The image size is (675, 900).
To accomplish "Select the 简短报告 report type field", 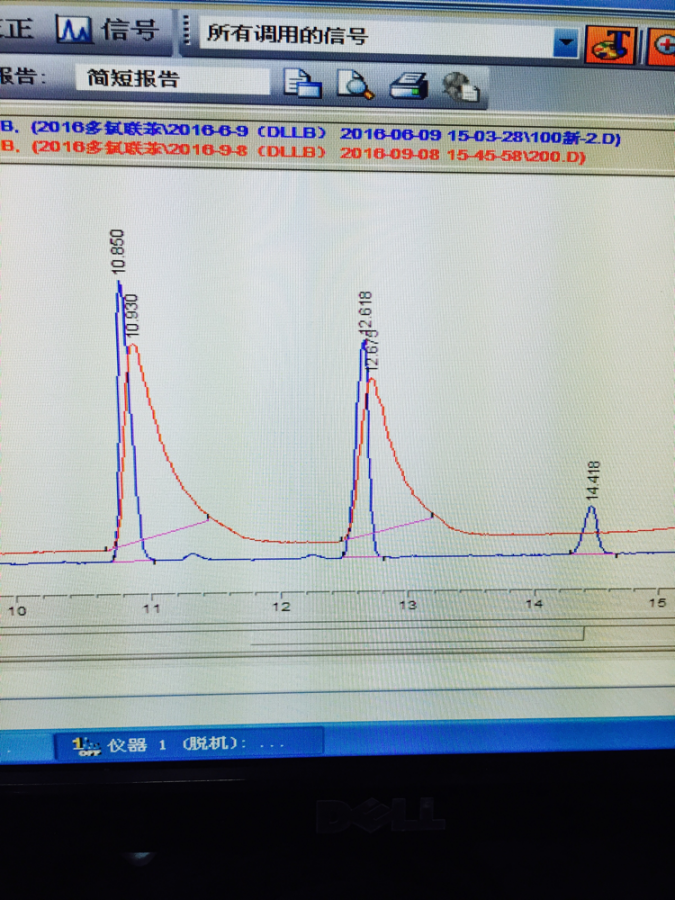I will coord(172,78).
